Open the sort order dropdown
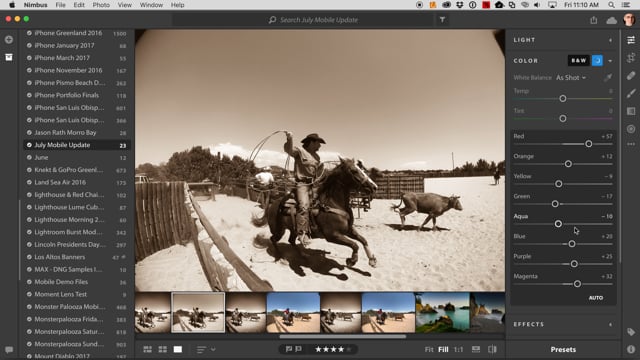 coord(206,349)
